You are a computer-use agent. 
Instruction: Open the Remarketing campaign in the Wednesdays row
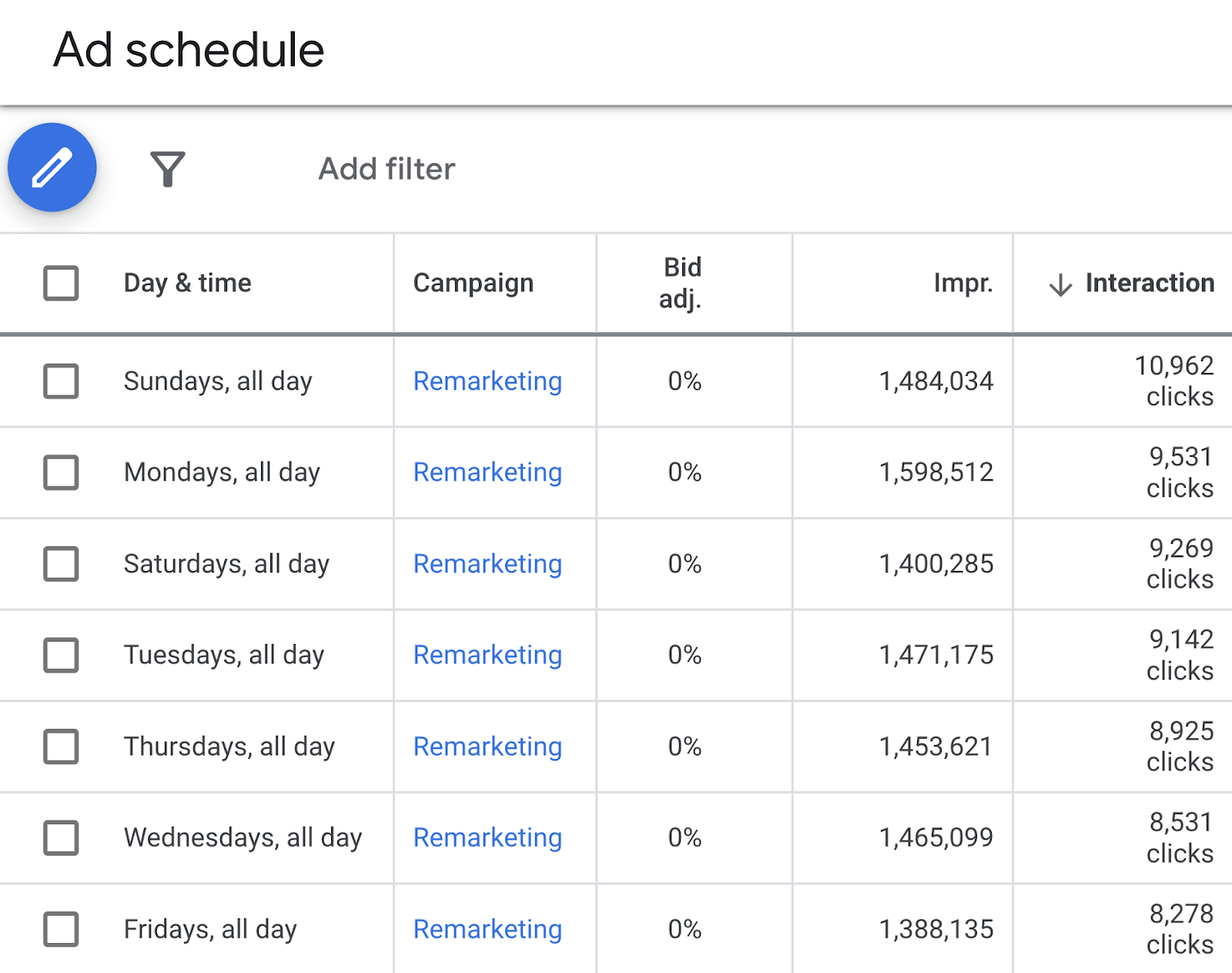tap(487, 837)
